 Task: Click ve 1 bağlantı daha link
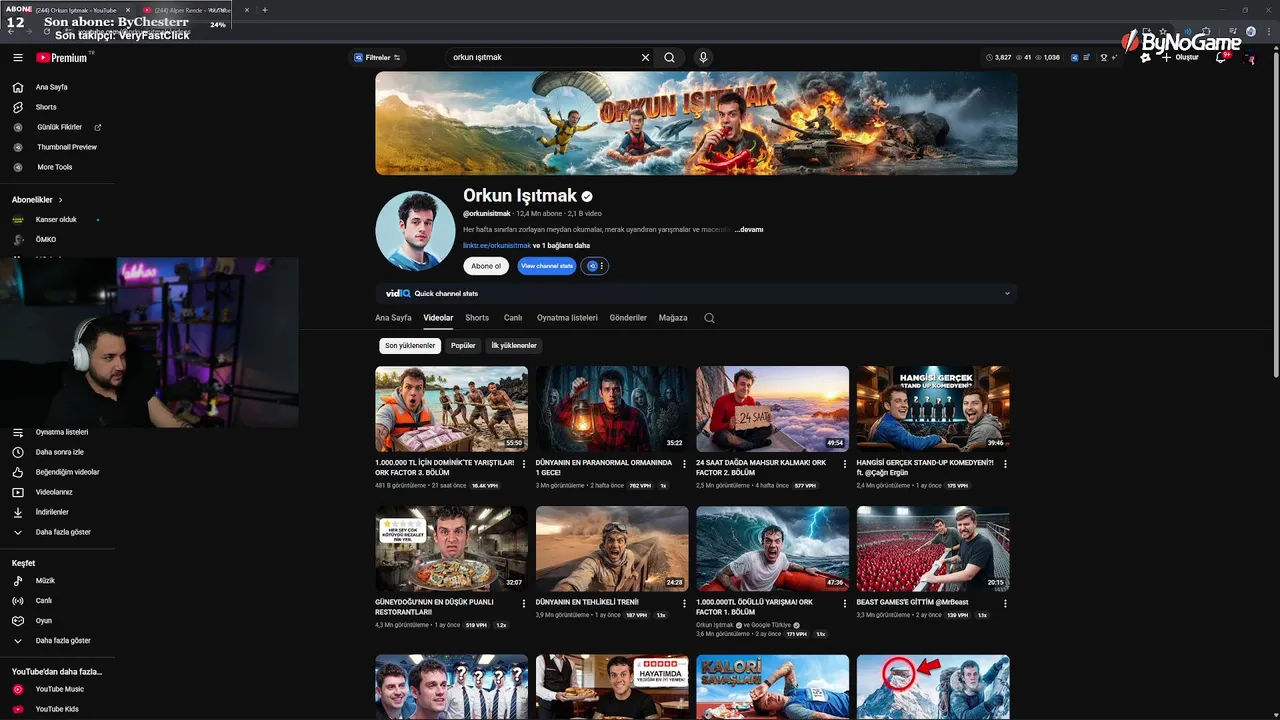click(x=561, y=245)
